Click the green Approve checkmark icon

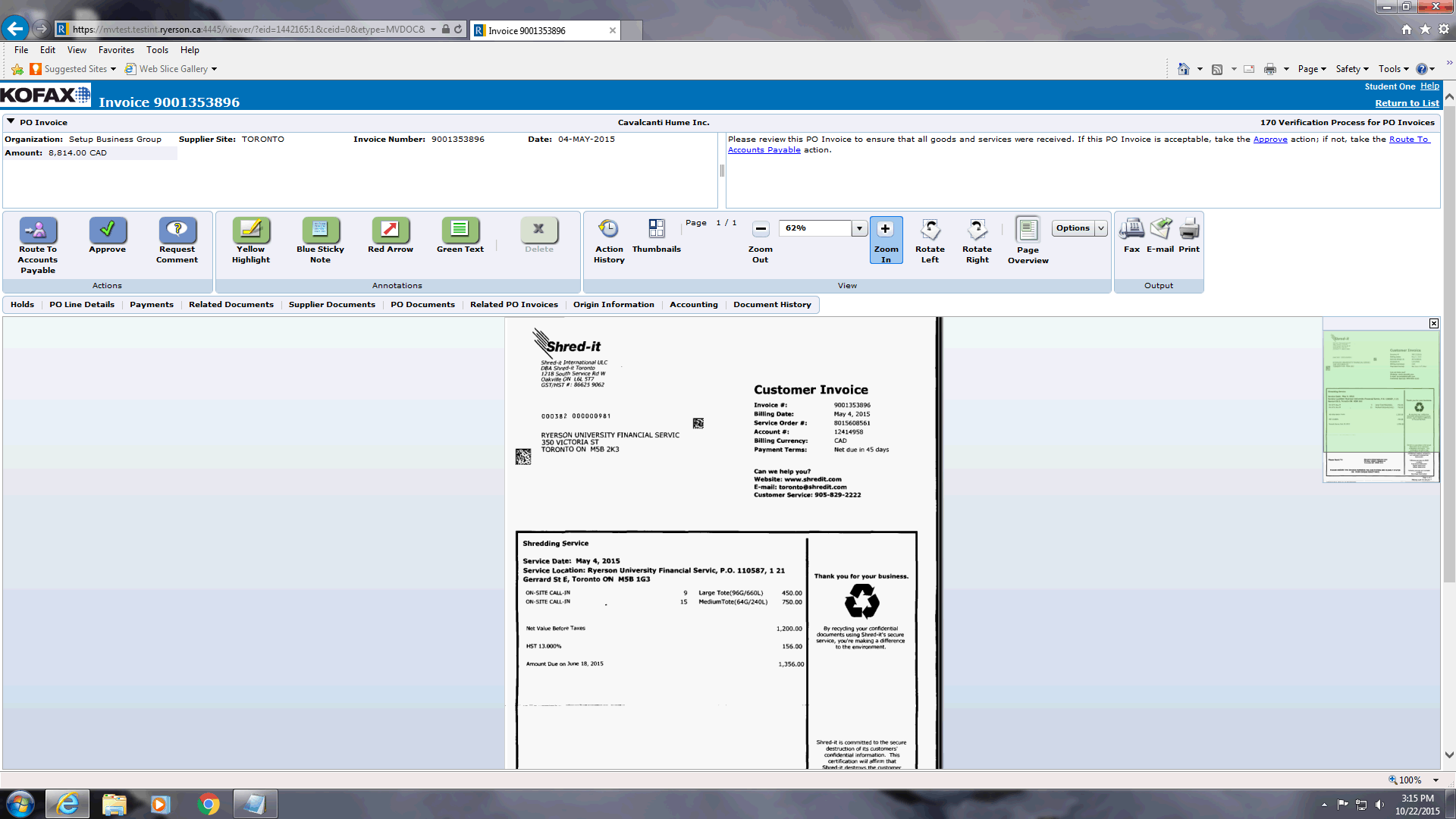[108, 230]
